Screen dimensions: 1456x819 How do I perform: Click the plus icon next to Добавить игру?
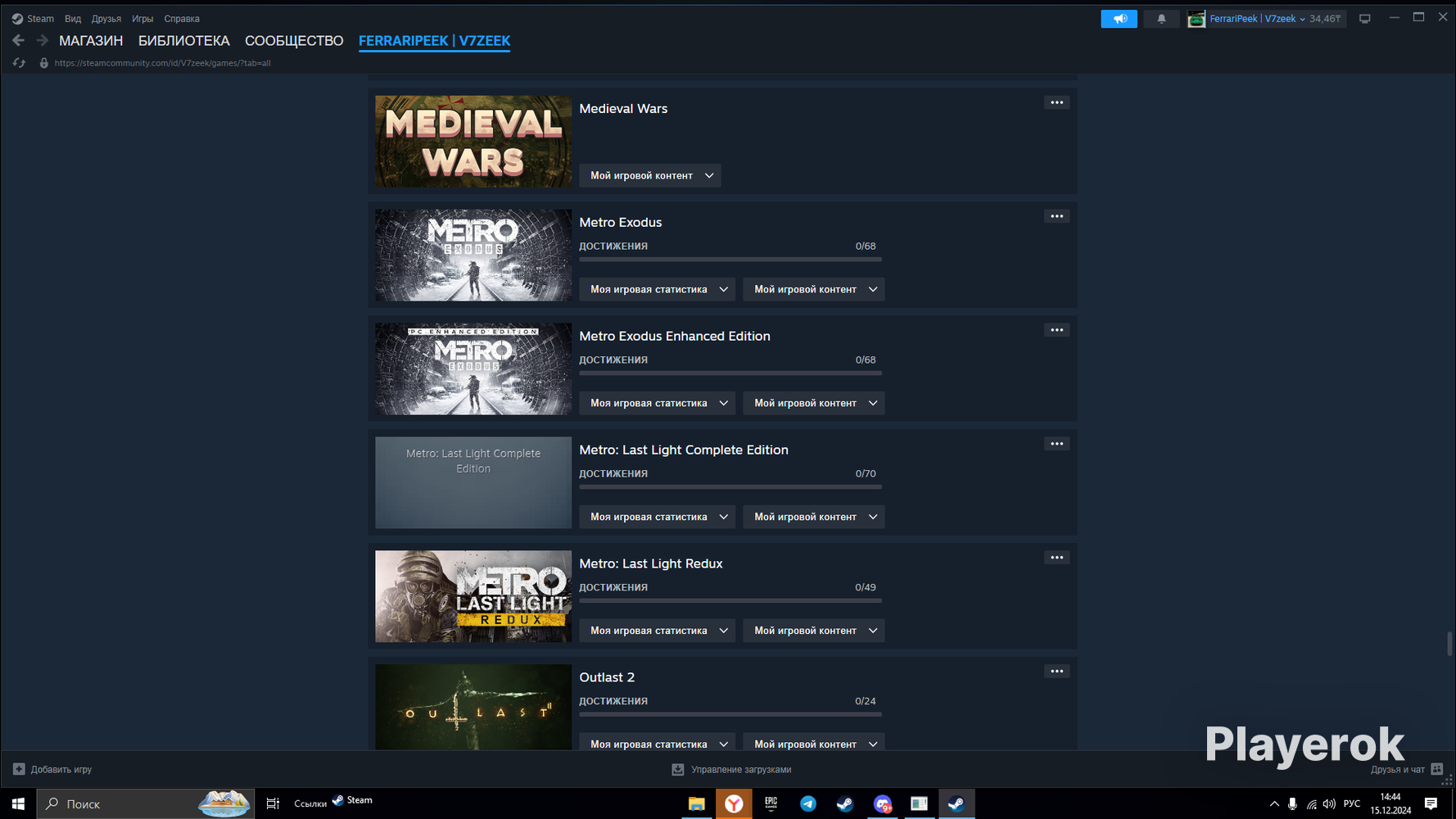tap(19, 769)
